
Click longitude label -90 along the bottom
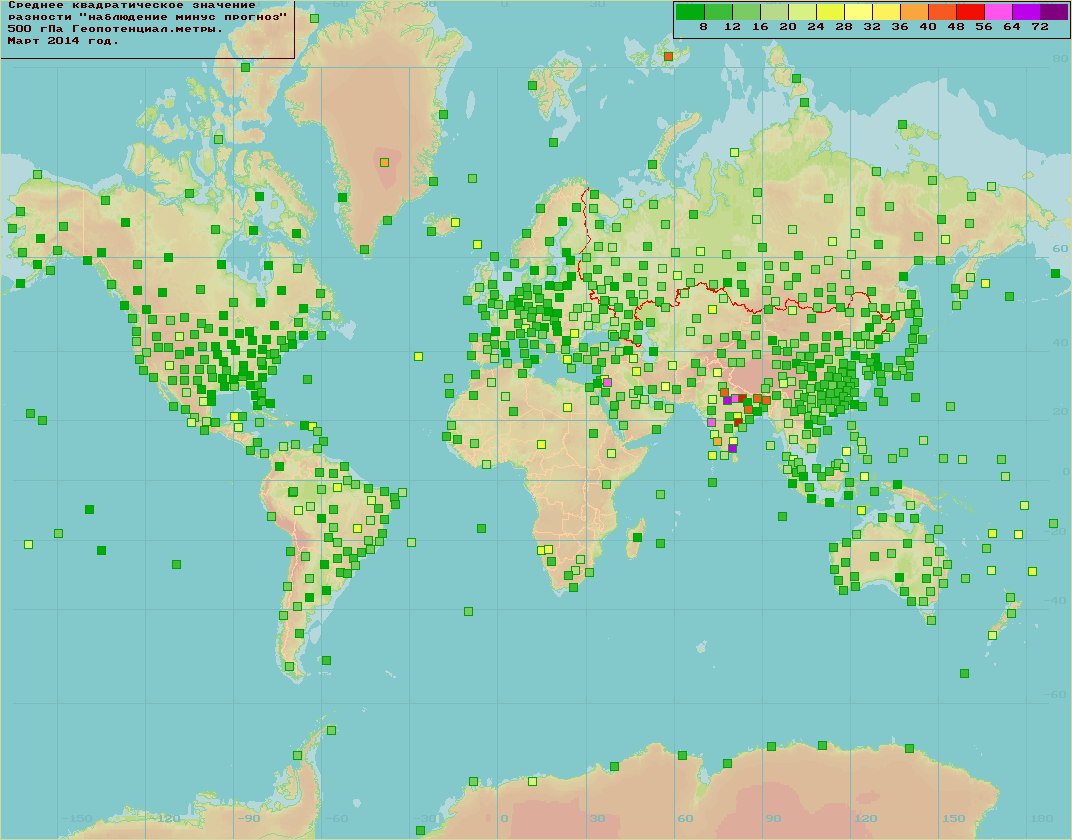[249, 819]
